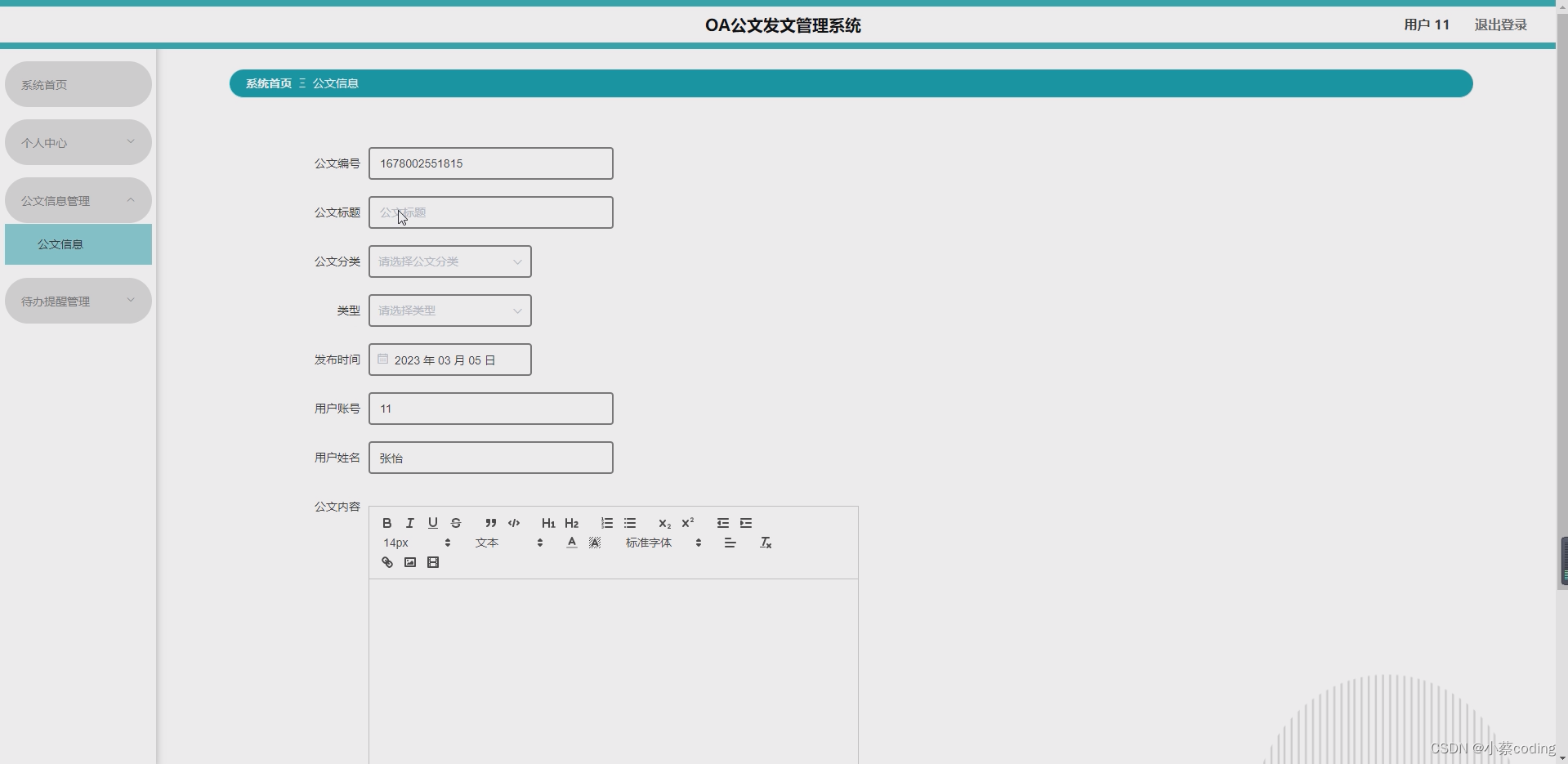Insert a code block in editor
Screen dimensions: 1568x764
pyautogui.click(x=514, y=523)
